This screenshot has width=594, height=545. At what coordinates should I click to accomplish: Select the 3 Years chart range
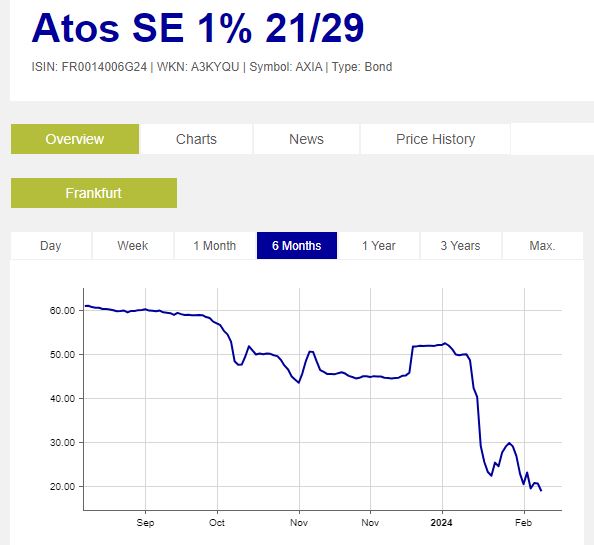click(x=460, y=245)
